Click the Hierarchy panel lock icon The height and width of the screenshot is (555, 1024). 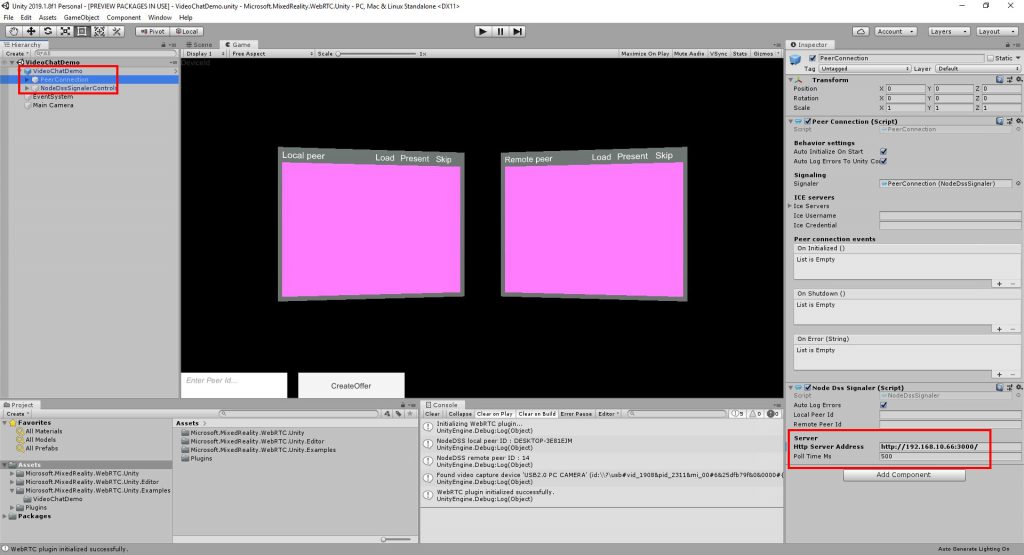[x=163, y=45]
